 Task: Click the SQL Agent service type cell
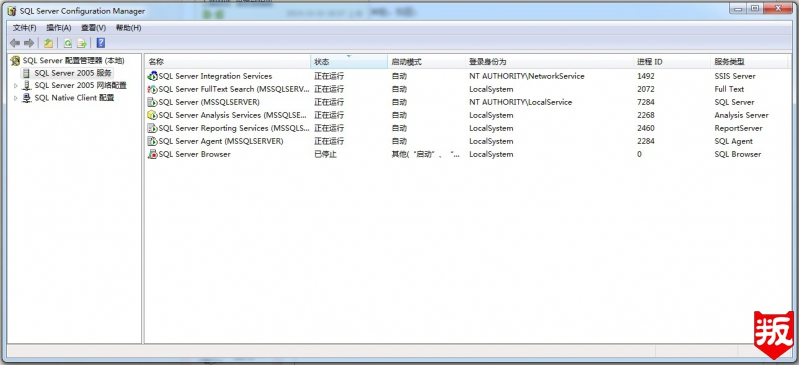point(733,141)
